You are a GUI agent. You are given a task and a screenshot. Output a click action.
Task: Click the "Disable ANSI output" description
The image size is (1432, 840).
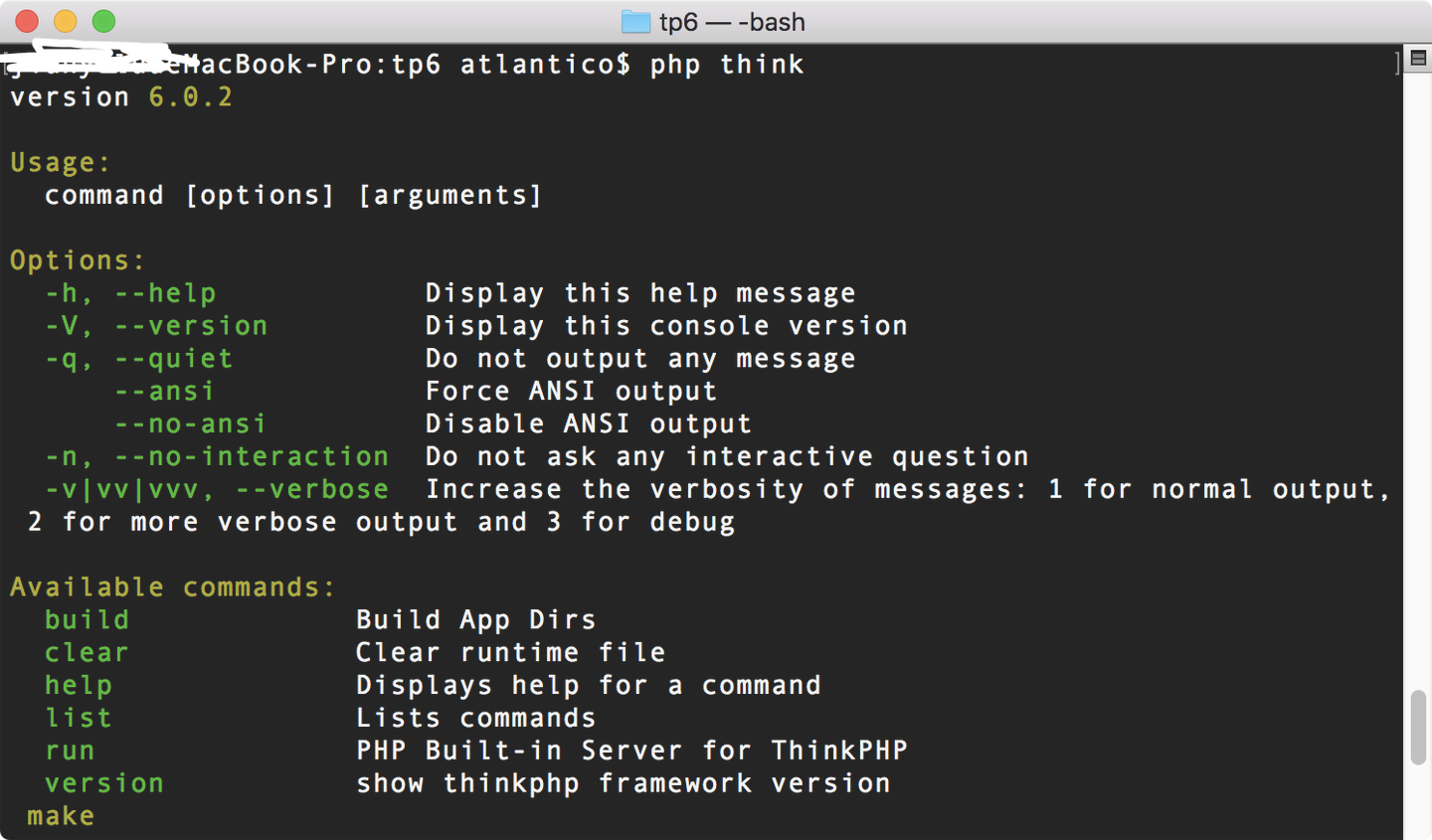(589, 424)
